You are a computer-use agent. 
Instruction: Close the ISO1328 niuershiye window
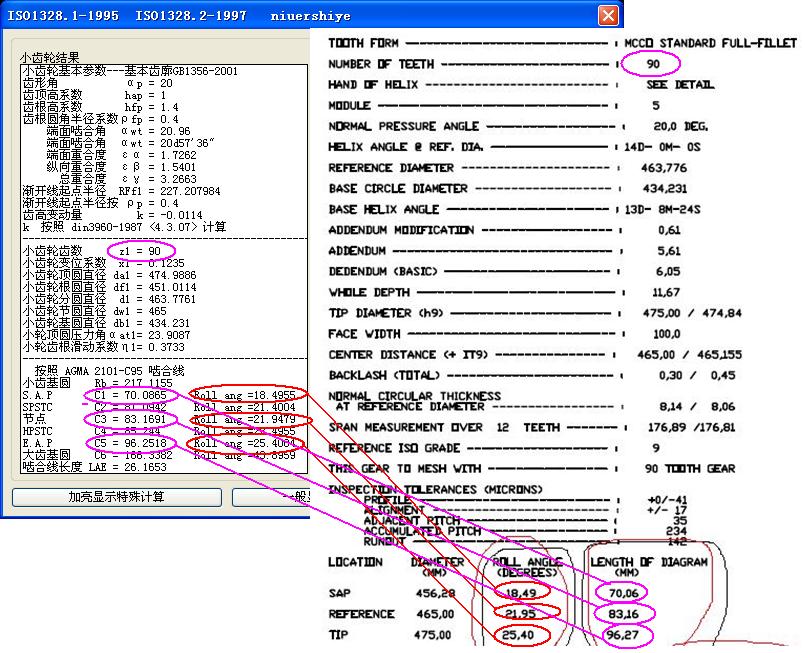pos(608,15)
